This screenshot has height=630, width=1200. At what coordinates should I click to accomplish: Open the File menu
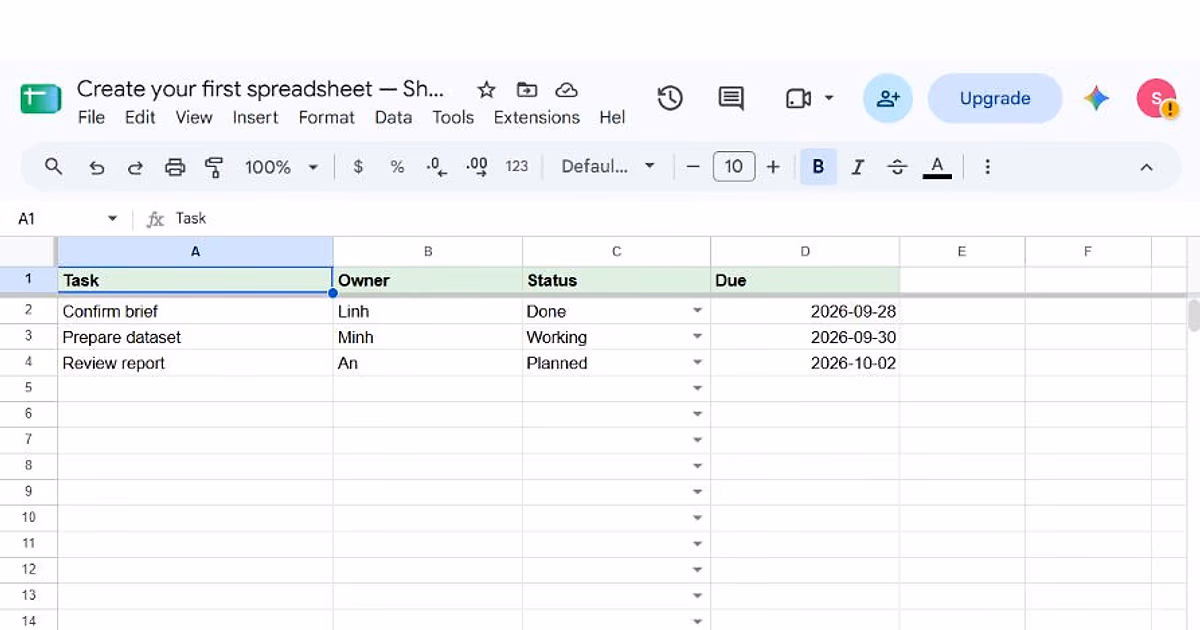tap(91, 117)
